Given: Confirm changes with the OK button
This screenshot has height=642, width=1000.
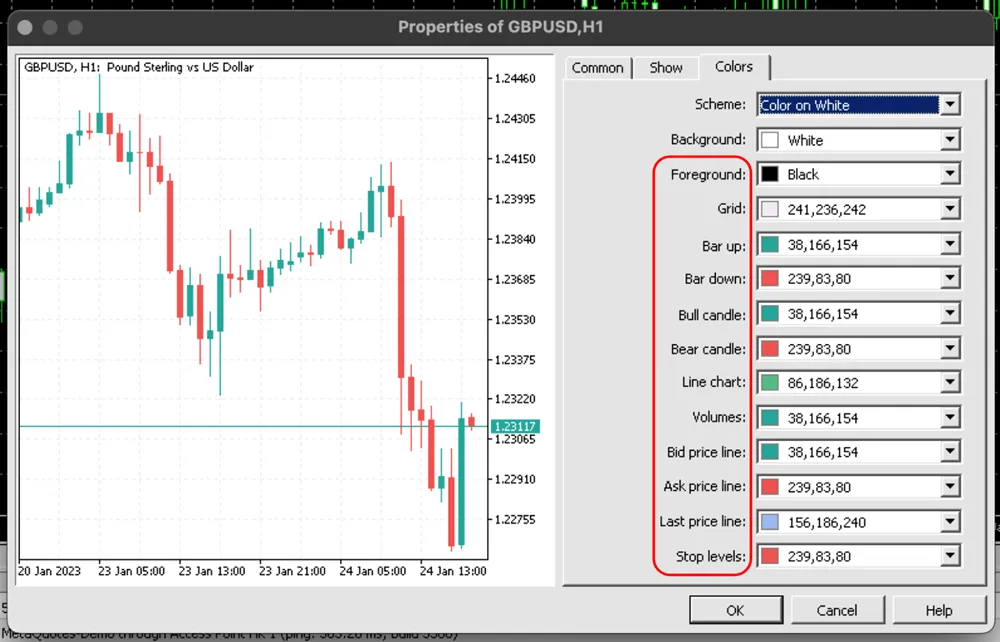Looking at the screenshot, I should click(735, 610).
